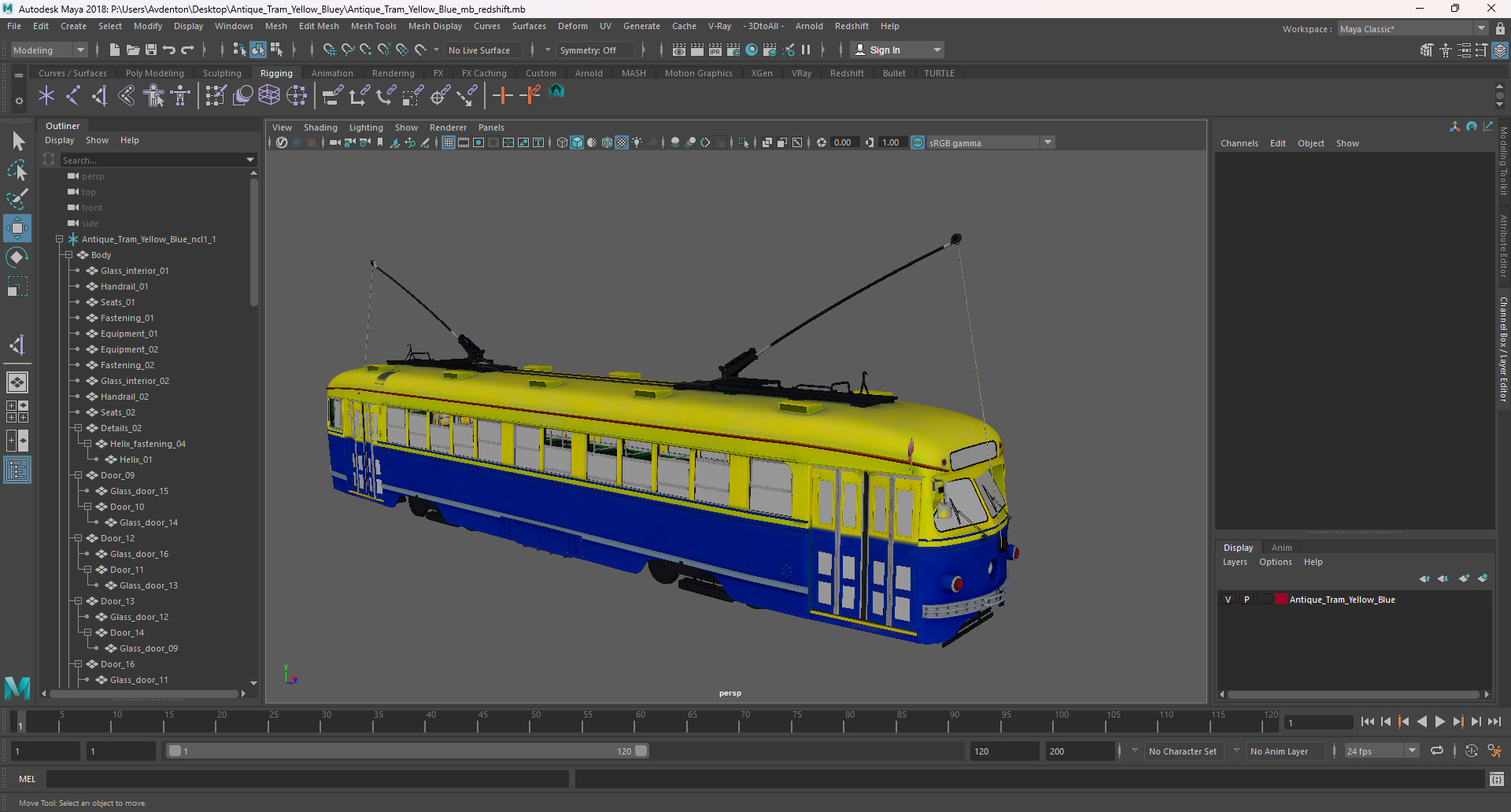The height and width of the screenshot is (812, 1511).
Task: Click the play forwards button
Action: pos(1439,722)
